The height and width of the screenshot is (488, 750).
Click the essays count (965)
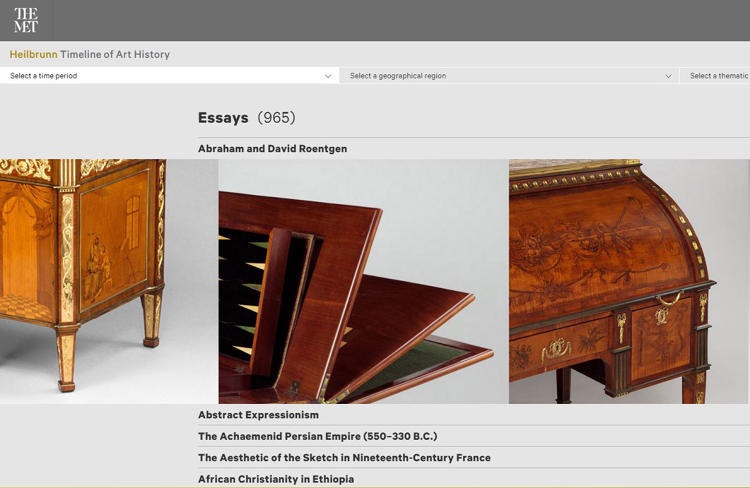276,118
